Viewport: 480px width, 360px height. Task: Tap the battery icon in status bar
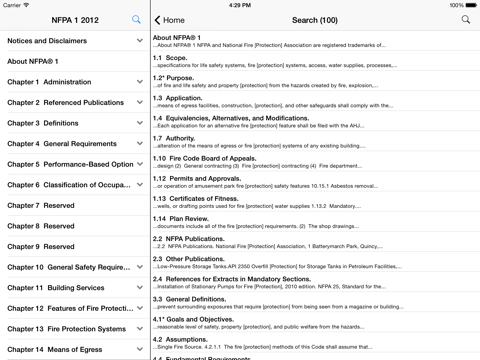click(471, 5)
